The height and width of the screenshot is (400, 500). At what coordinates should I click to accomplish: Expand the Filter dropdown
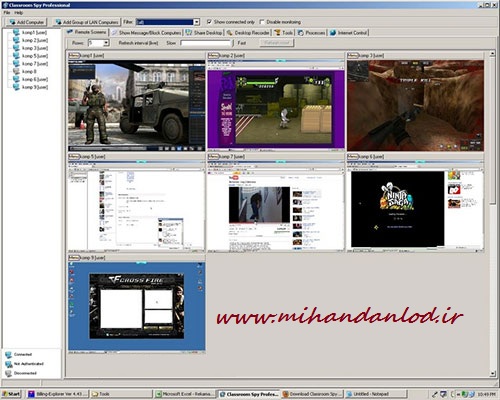pos(197,22)
